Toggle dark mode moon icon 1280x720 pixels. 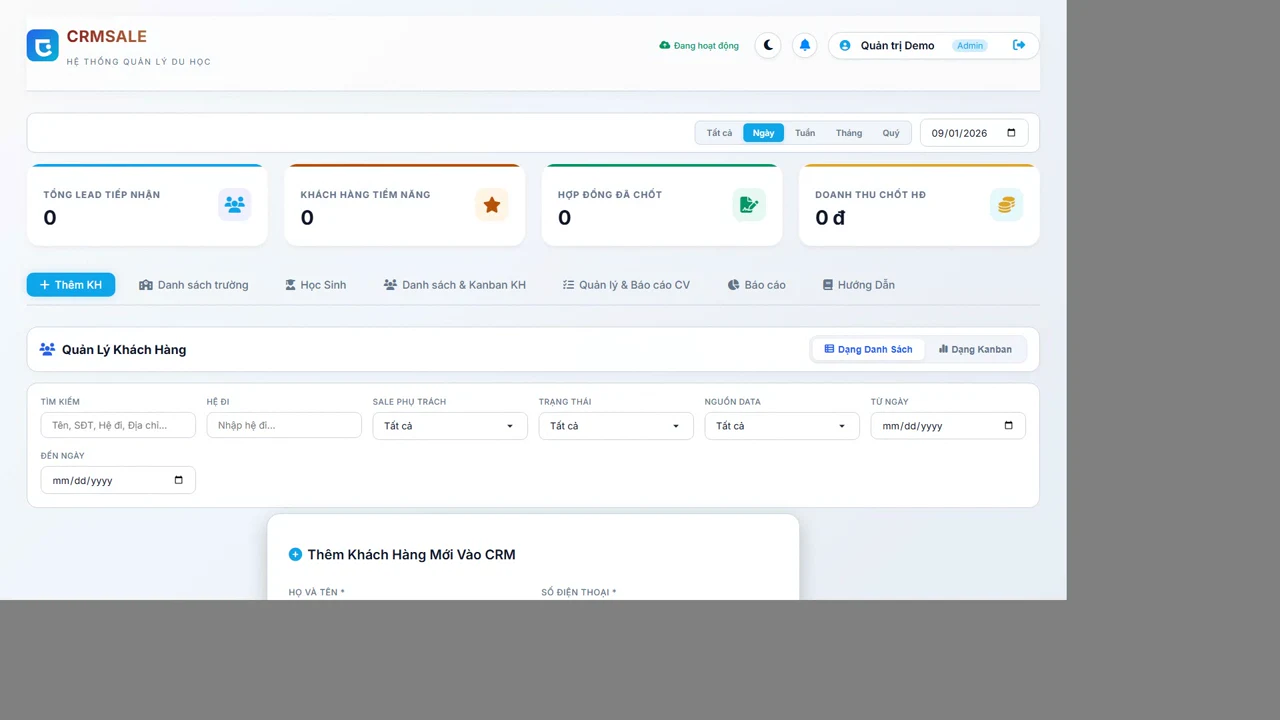768,45
